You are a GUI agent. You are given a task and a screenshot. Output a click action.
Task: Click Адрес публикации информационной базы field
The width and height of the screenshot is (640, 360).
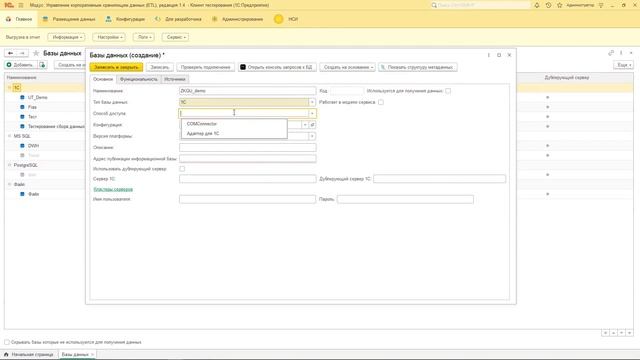247,158
